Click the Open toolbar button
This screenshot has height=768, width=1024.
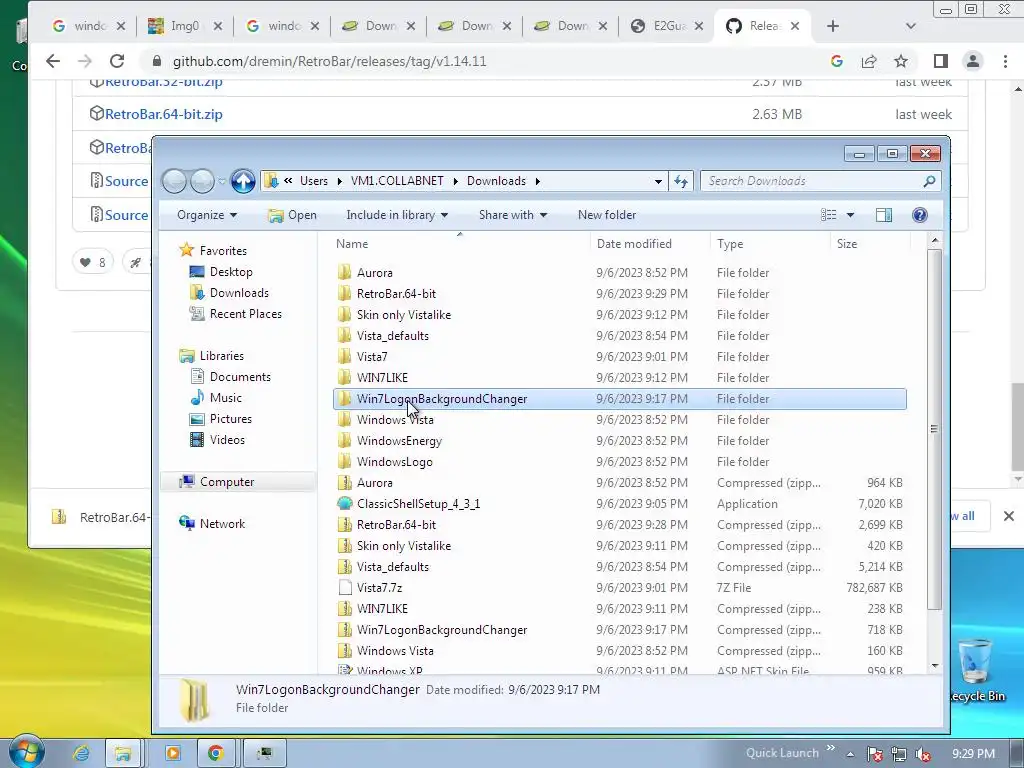292,215
